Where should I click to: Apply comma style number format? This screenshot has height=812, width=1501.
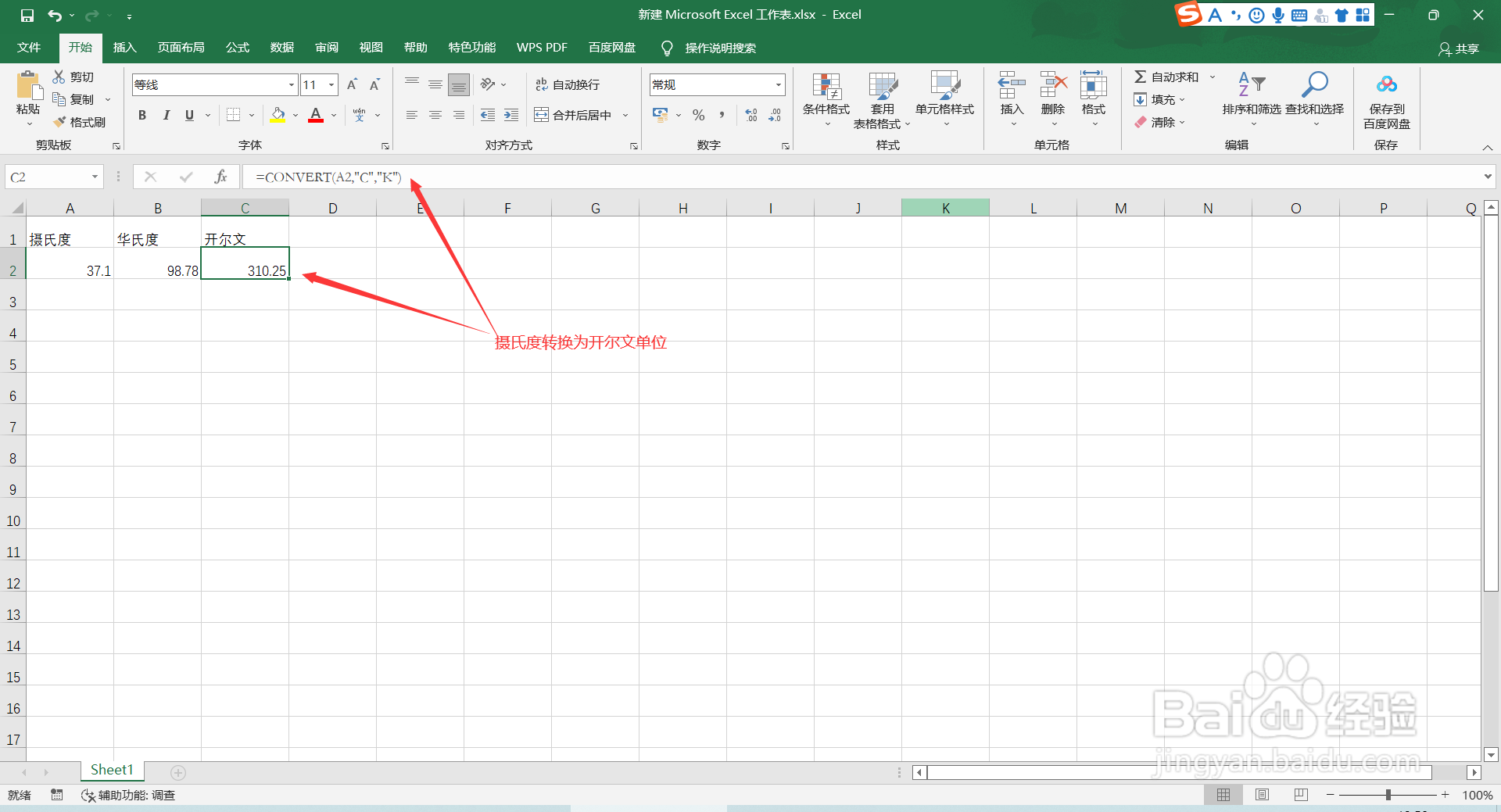pyautogui.click(x=722, y=115)
